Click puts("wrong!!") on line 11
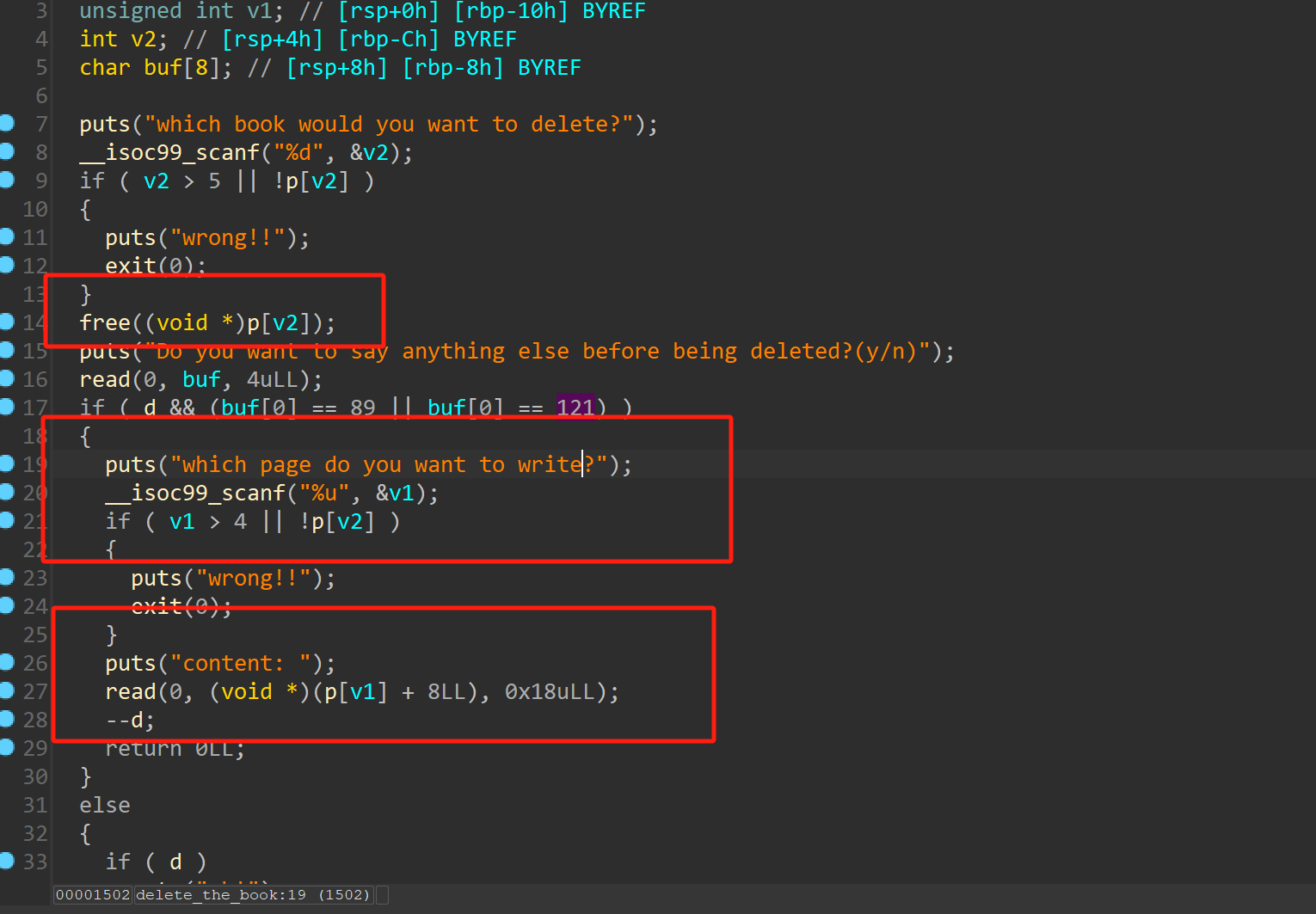Image resolution: width=1316 pixels, height=914 pixels. pos(207,238)
